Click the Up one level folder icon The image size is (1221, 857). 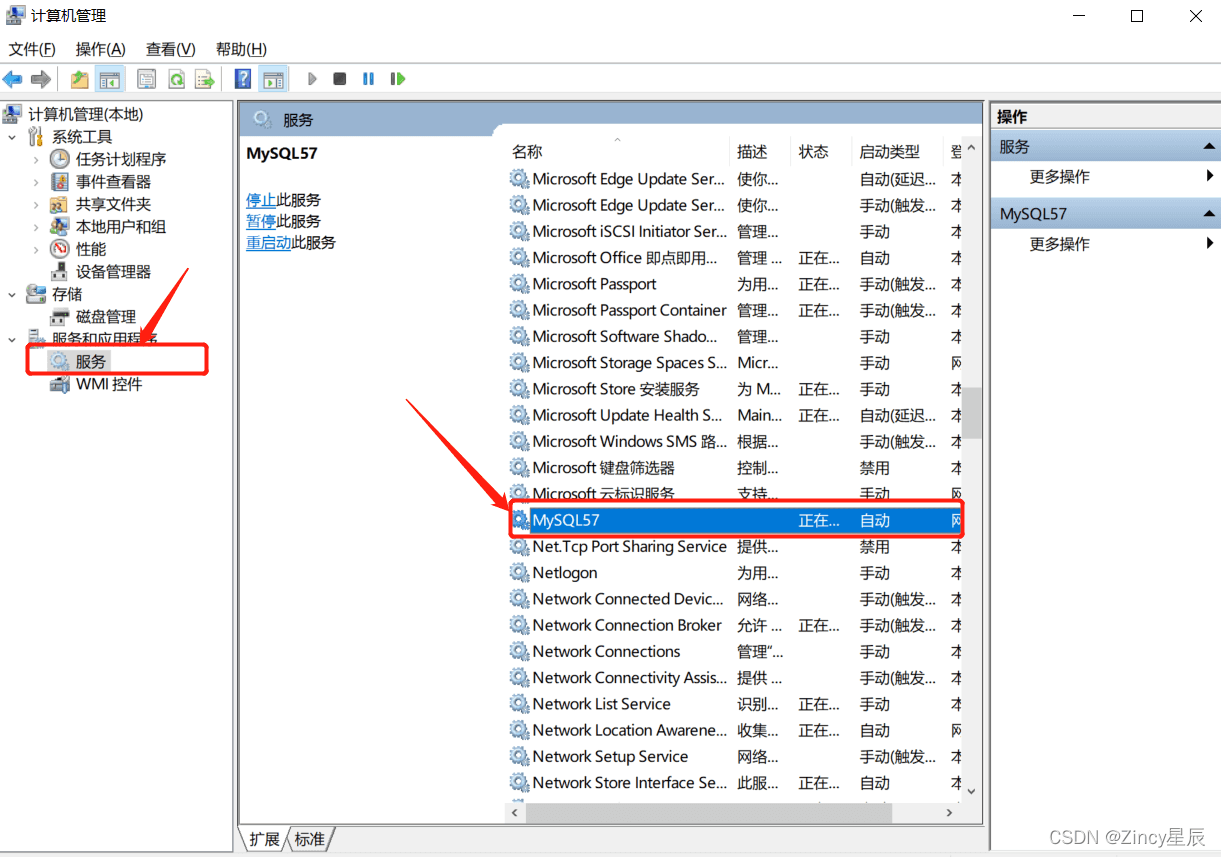point(80,79)
